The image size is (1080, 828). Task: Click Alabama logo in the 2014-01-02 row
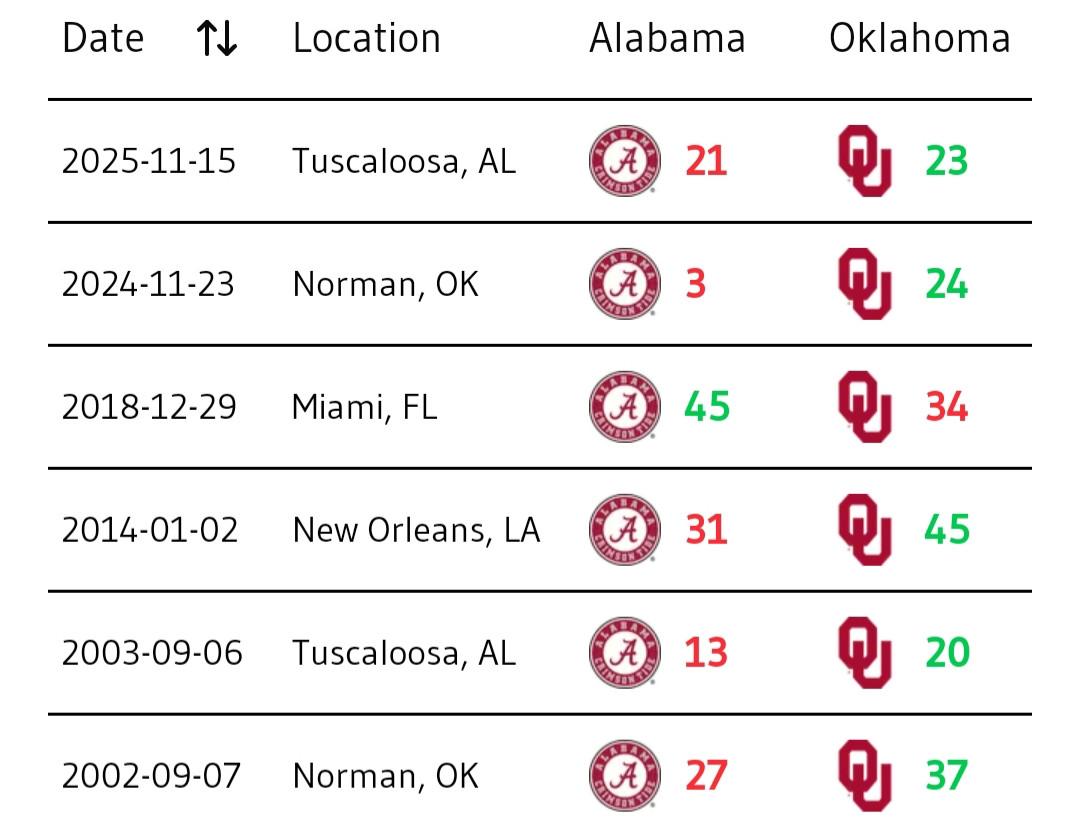(625, 530)
